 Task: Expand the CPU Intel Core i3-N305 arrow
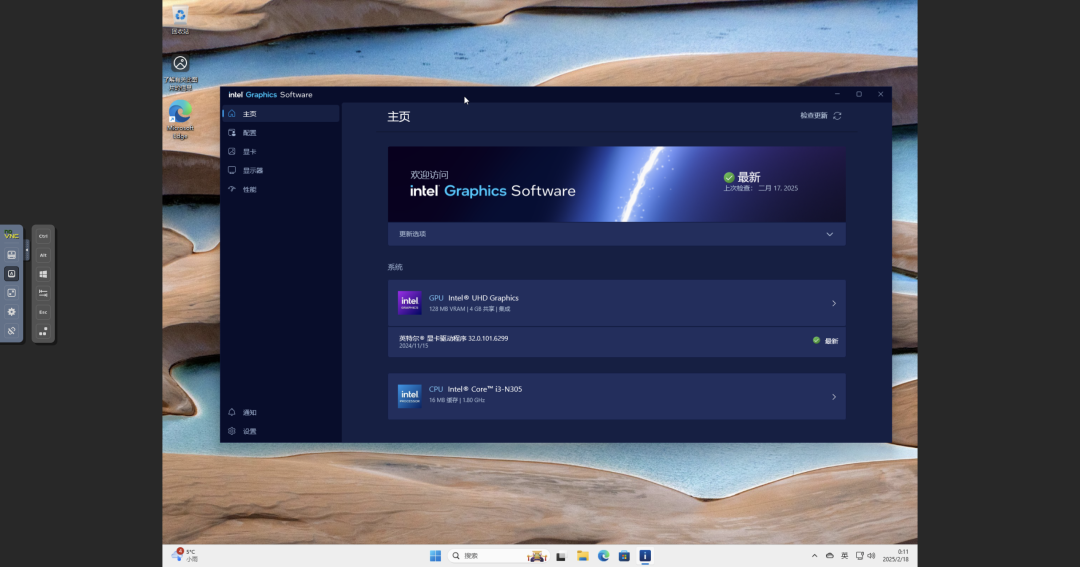(833, 397)
